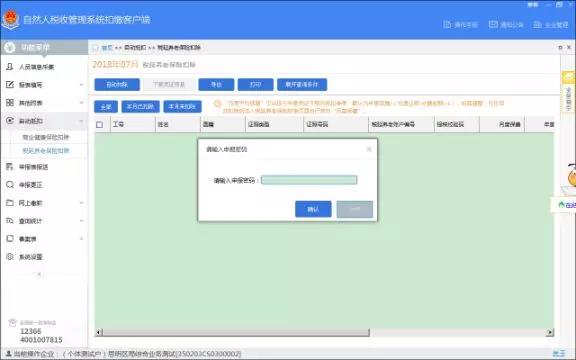Image resolution: width=576 pixels, height=360 pixels.
Task: Expand the 报表填写 menu arrow
Action: coord(81,85)
